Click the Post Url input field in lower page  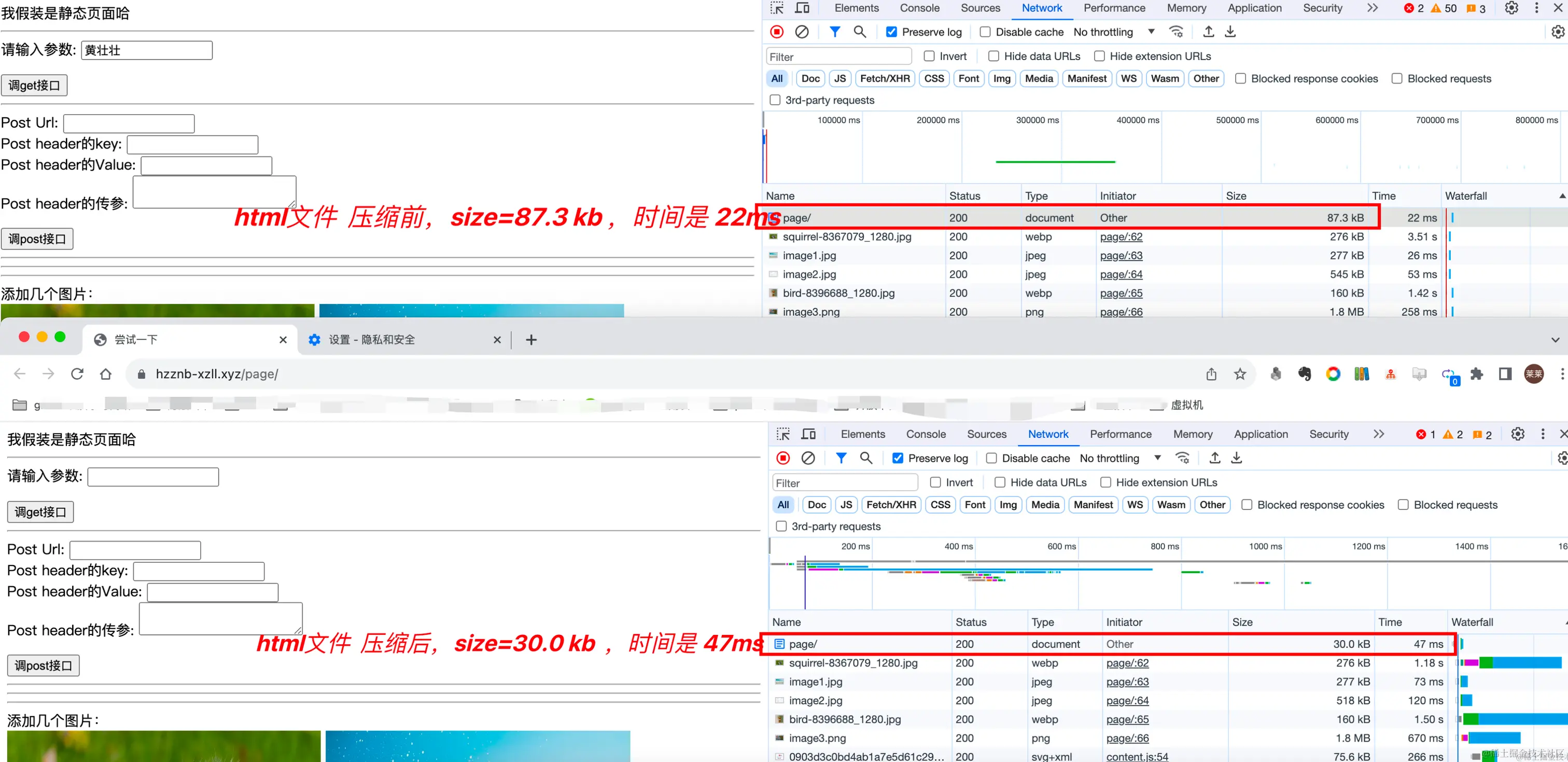click(135, 550)
